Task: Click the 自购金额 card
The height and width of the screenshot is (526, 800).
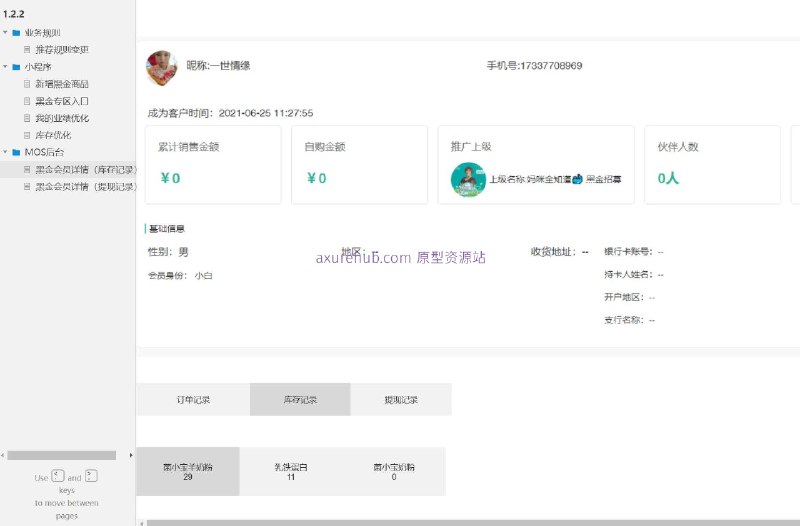Action: coord(359,165)
